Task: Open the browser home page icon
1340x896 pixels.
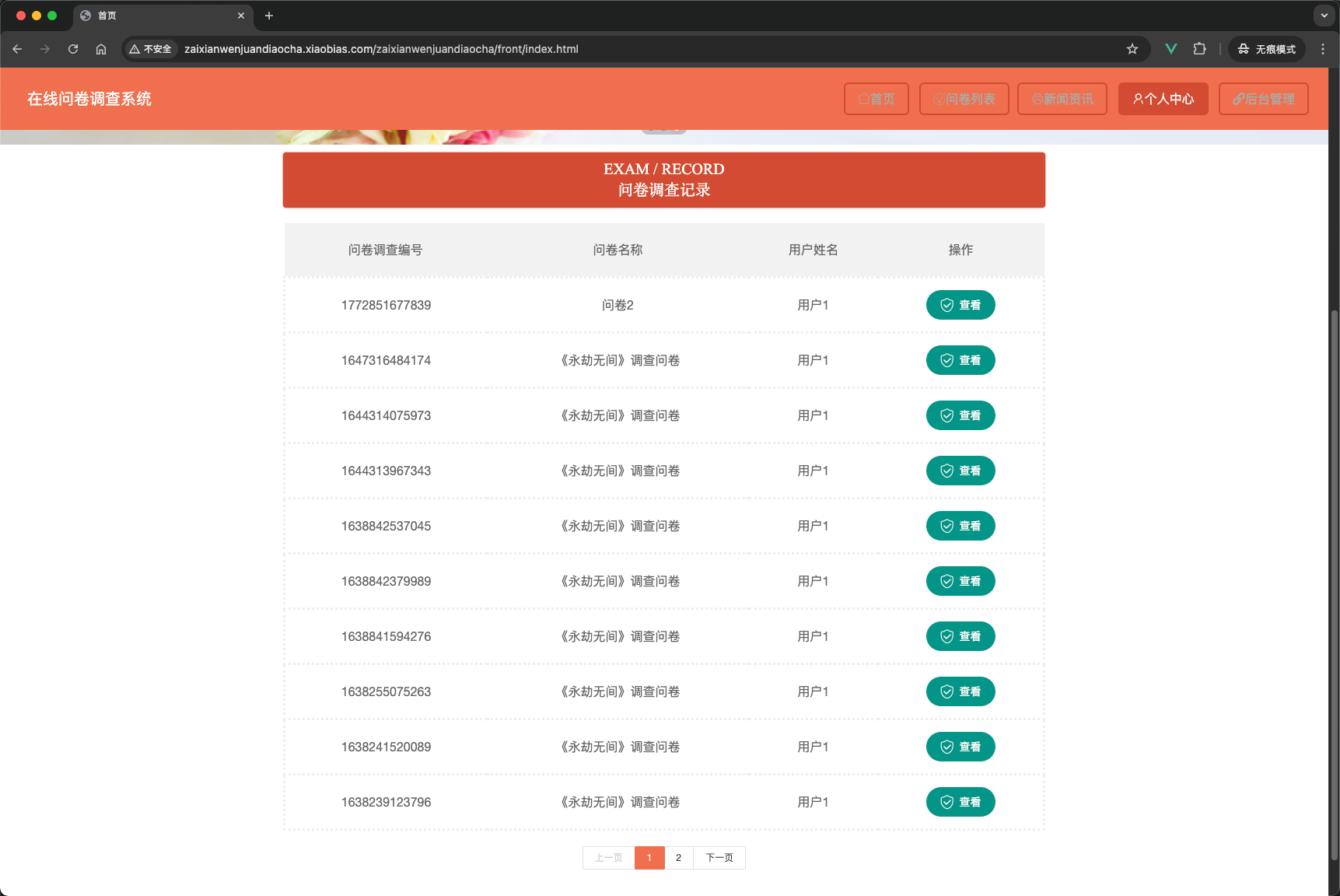Action: [x=101, y=49]
